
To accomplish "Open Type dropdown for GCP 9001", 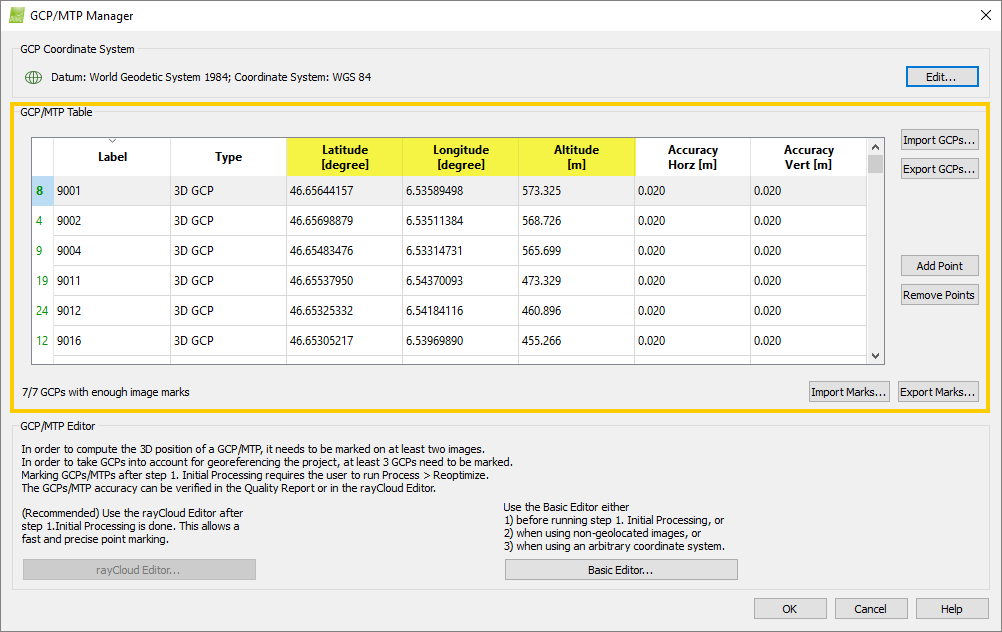I will [x=228, y=191].
